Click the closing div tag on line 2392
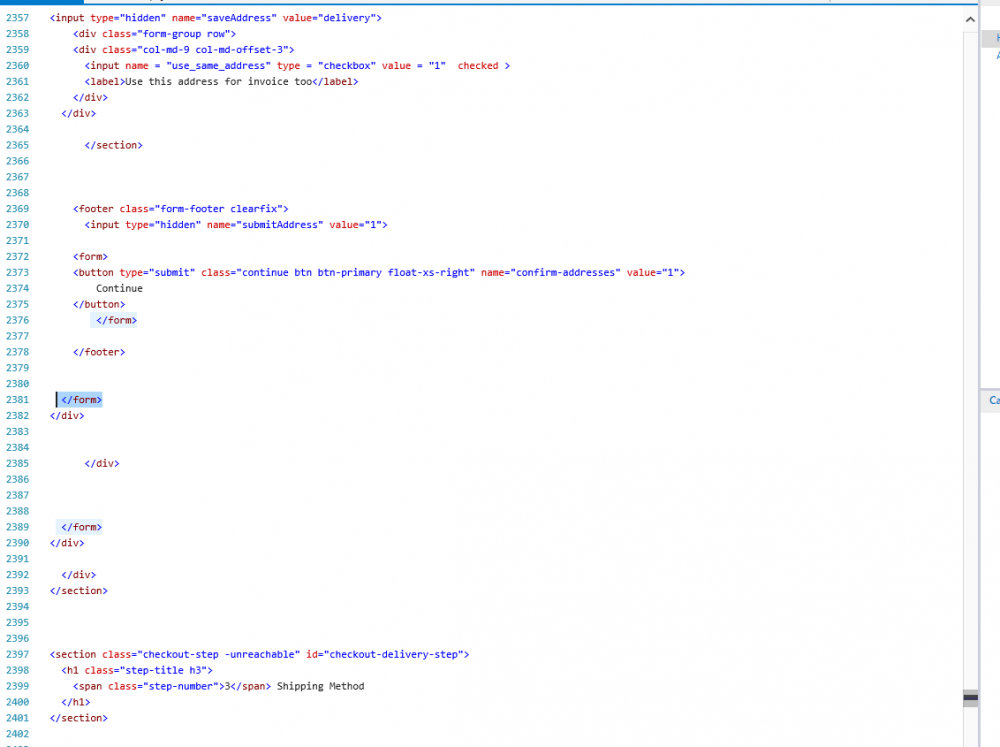1000x747 pixels. coord(78,575)
